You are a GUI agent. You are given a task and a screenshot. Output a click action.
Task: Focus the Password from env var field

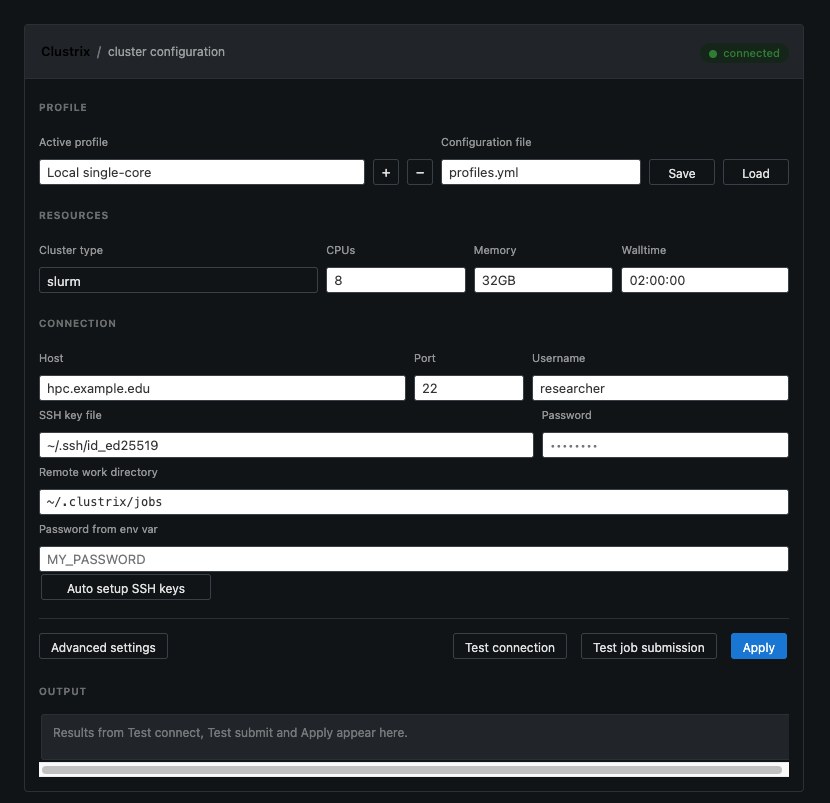coord(414,559)
